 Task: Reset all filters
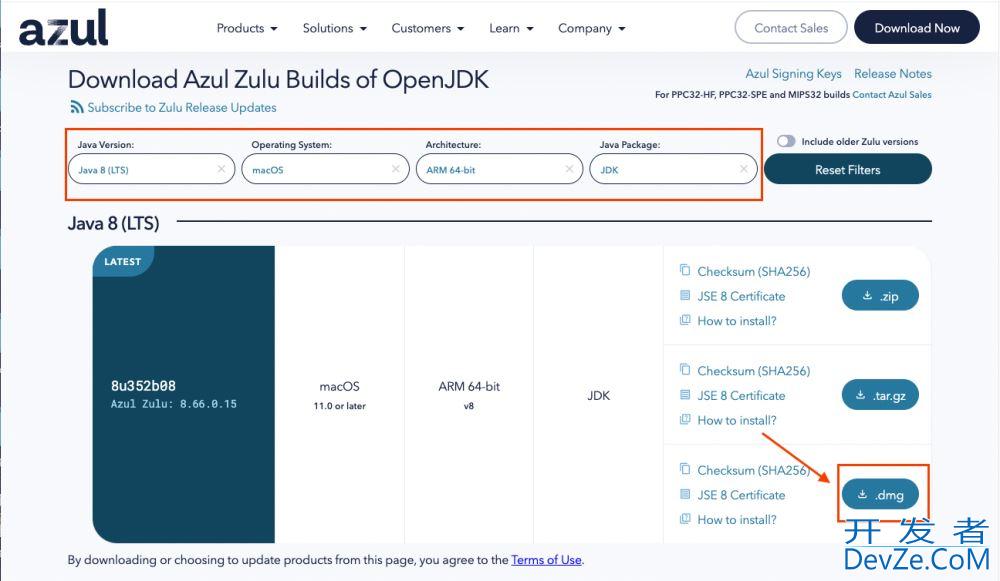(x=848, y=169)
